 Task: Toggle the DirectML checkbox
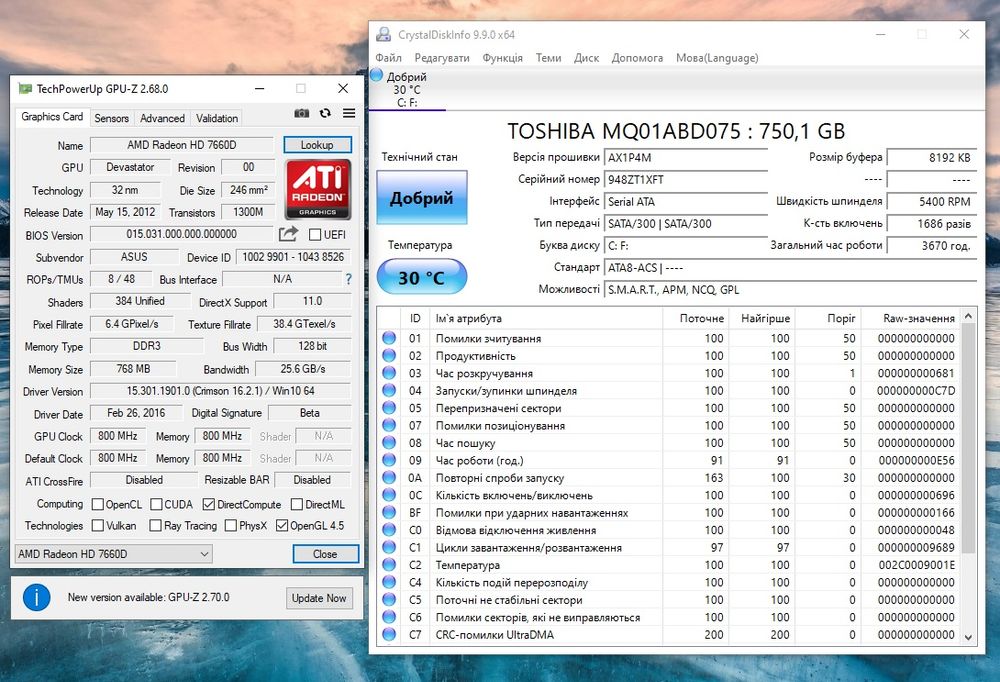coord(297,504)
